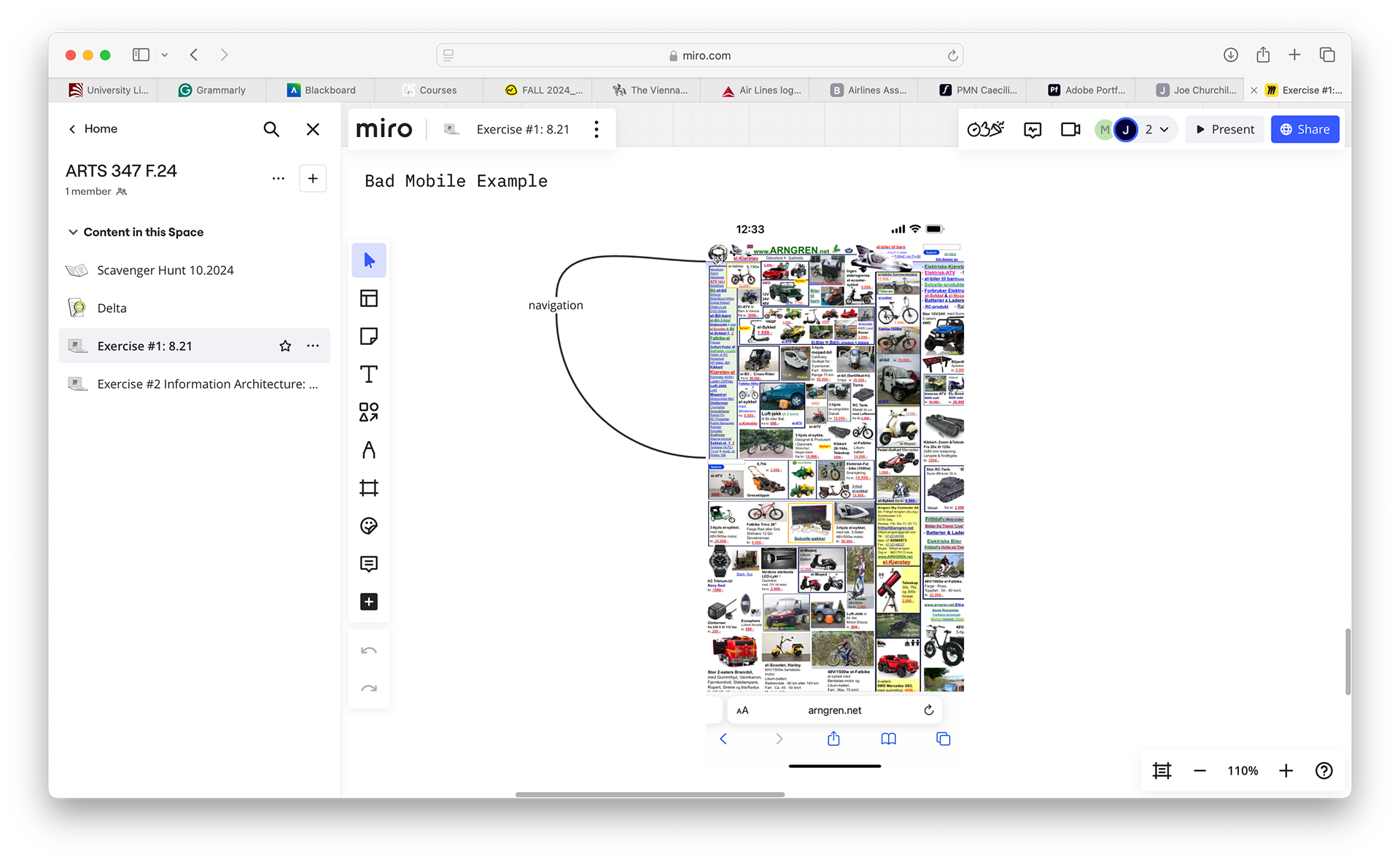This screenshot has width=1400, height=862.
Task: Switch to University Li... tab
Action: 109,90
